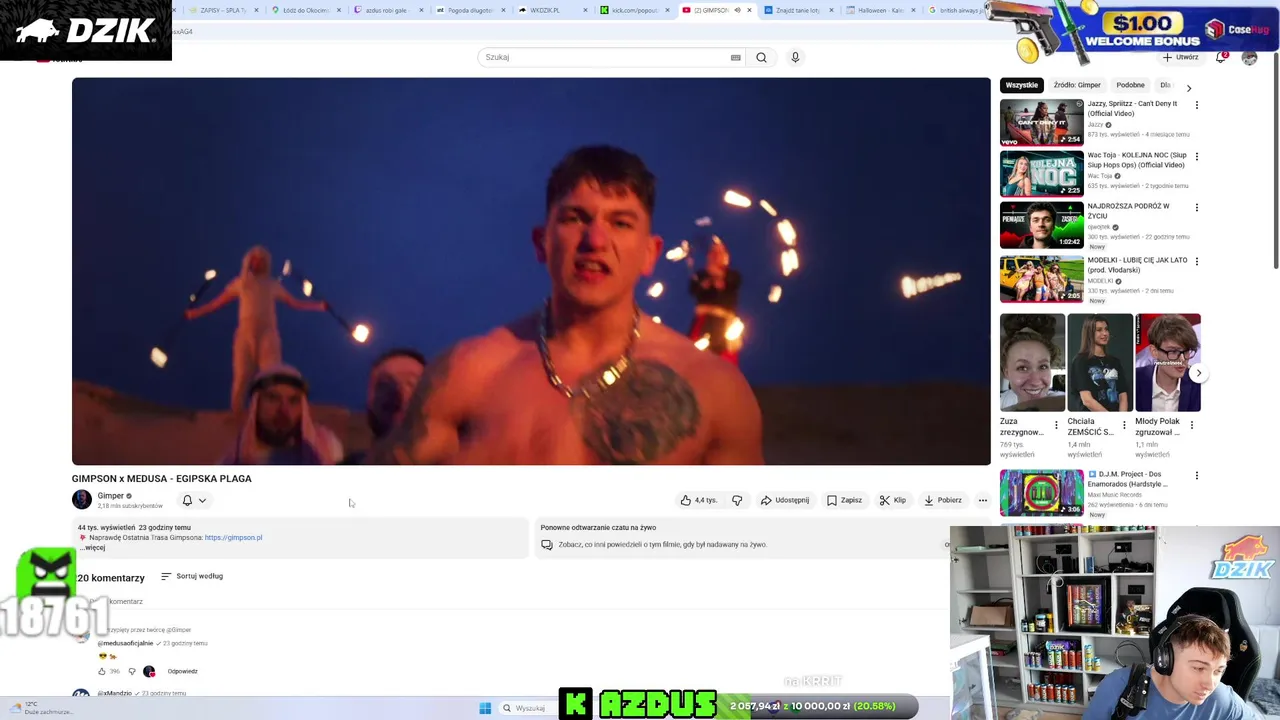Click Zapisz save to playlist button
This screenshot has width=1280, height=720.
pos(844,500)
